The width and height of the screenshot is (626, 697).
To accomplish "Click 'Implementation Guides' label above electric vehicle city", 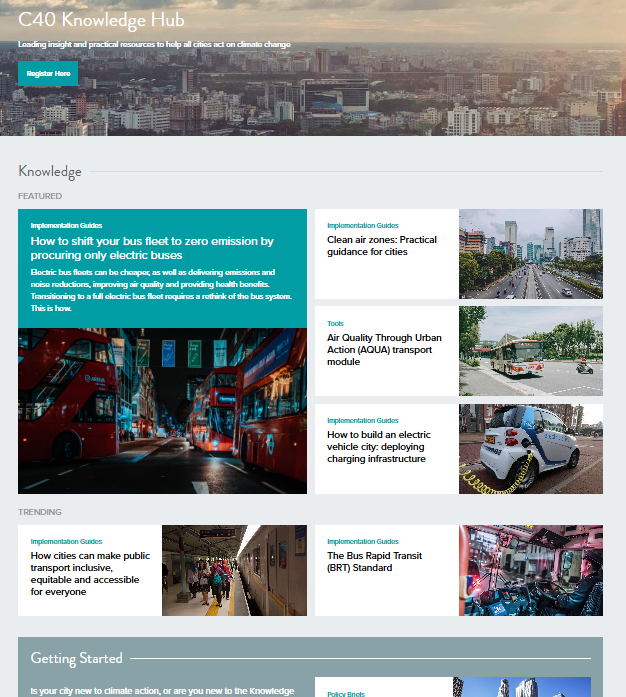I will click(x=362, y=421).
